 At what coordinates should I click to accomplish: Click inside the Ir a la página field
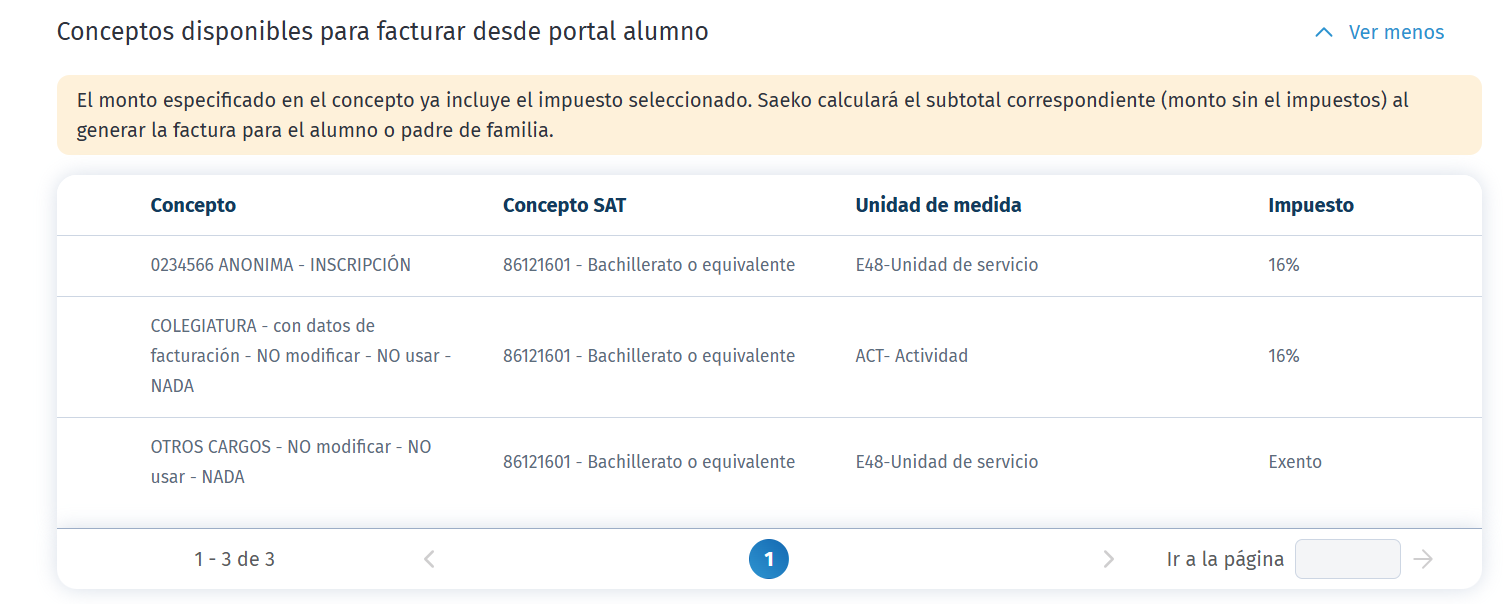pos(1347,559)
